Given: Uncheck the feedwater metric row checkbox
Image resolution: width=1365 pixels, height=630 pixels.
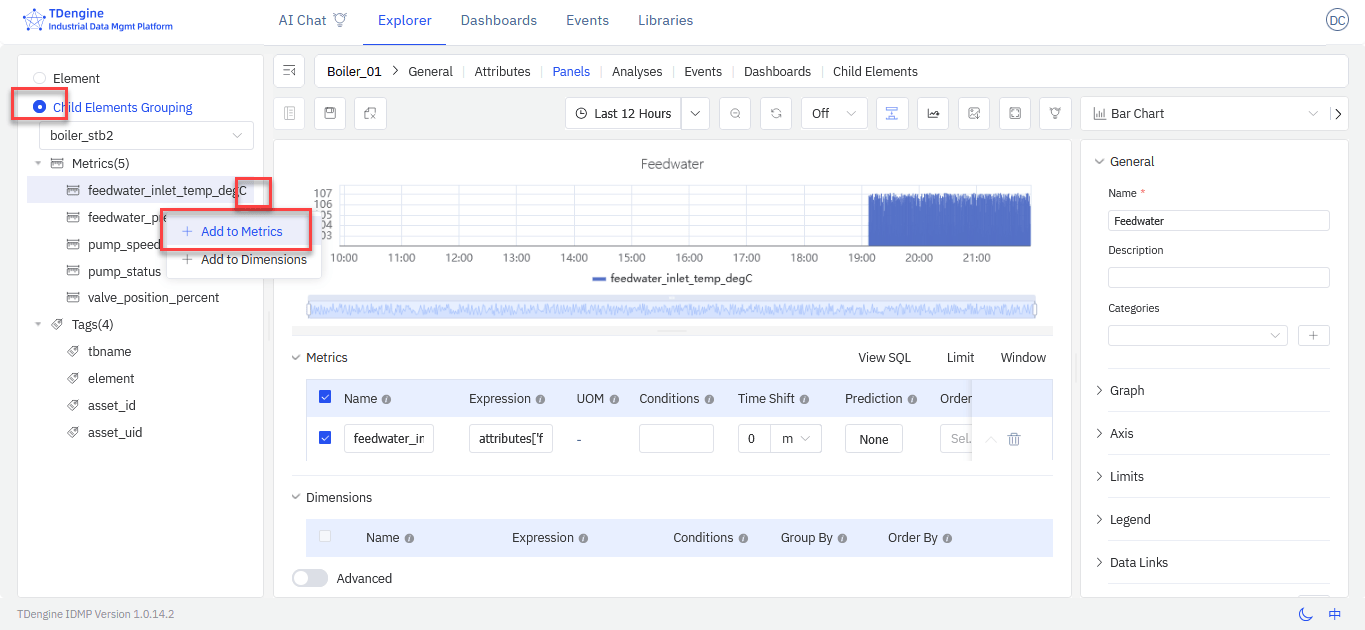Looking at the screenshot, I should pyautogui.click(x=325, y=438).
